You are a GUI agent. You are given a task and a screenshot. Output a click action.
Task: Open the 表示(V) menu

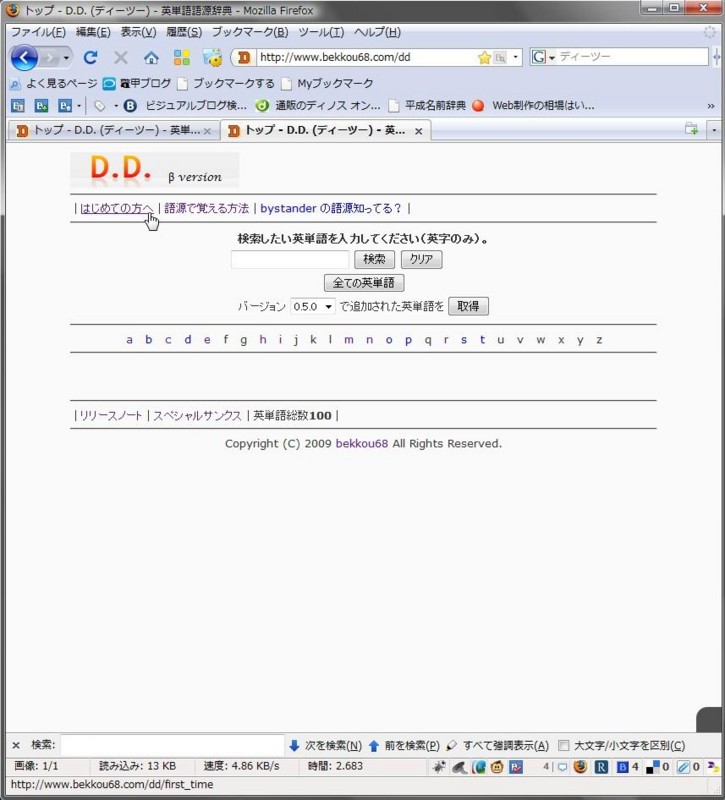pos(138,32)
